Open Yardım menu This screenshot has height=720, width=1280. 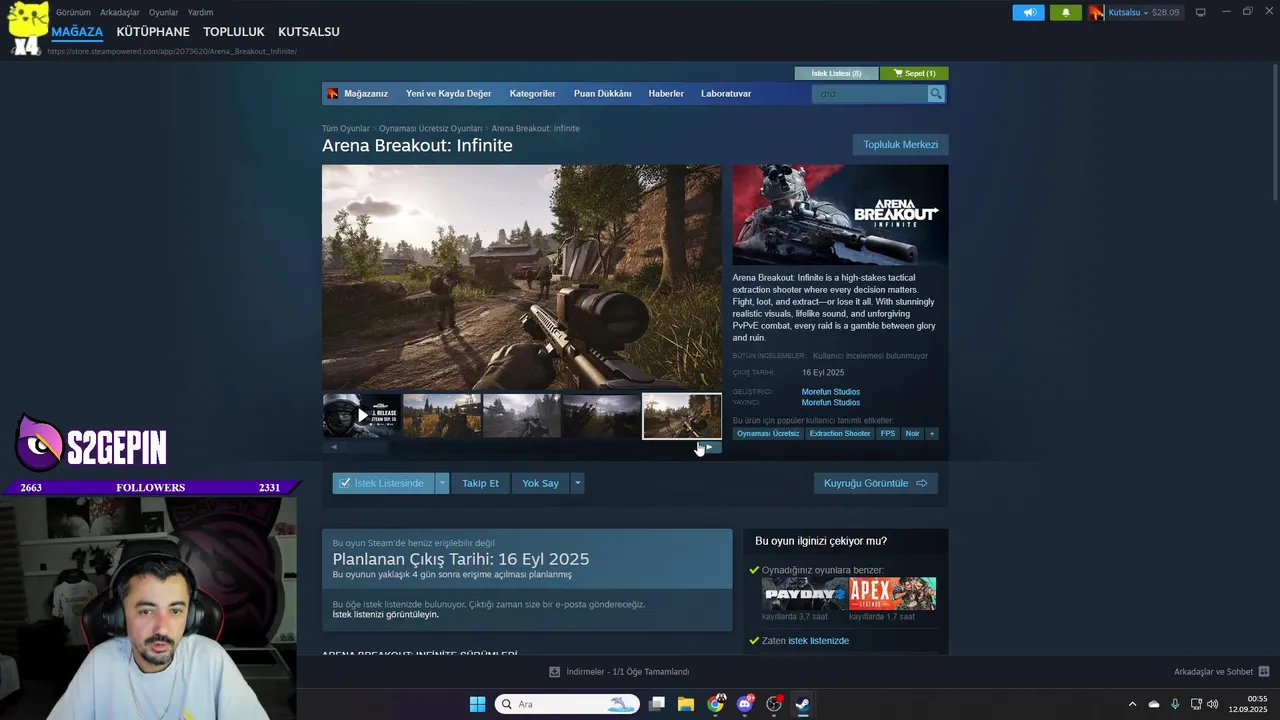coord(200,12)
